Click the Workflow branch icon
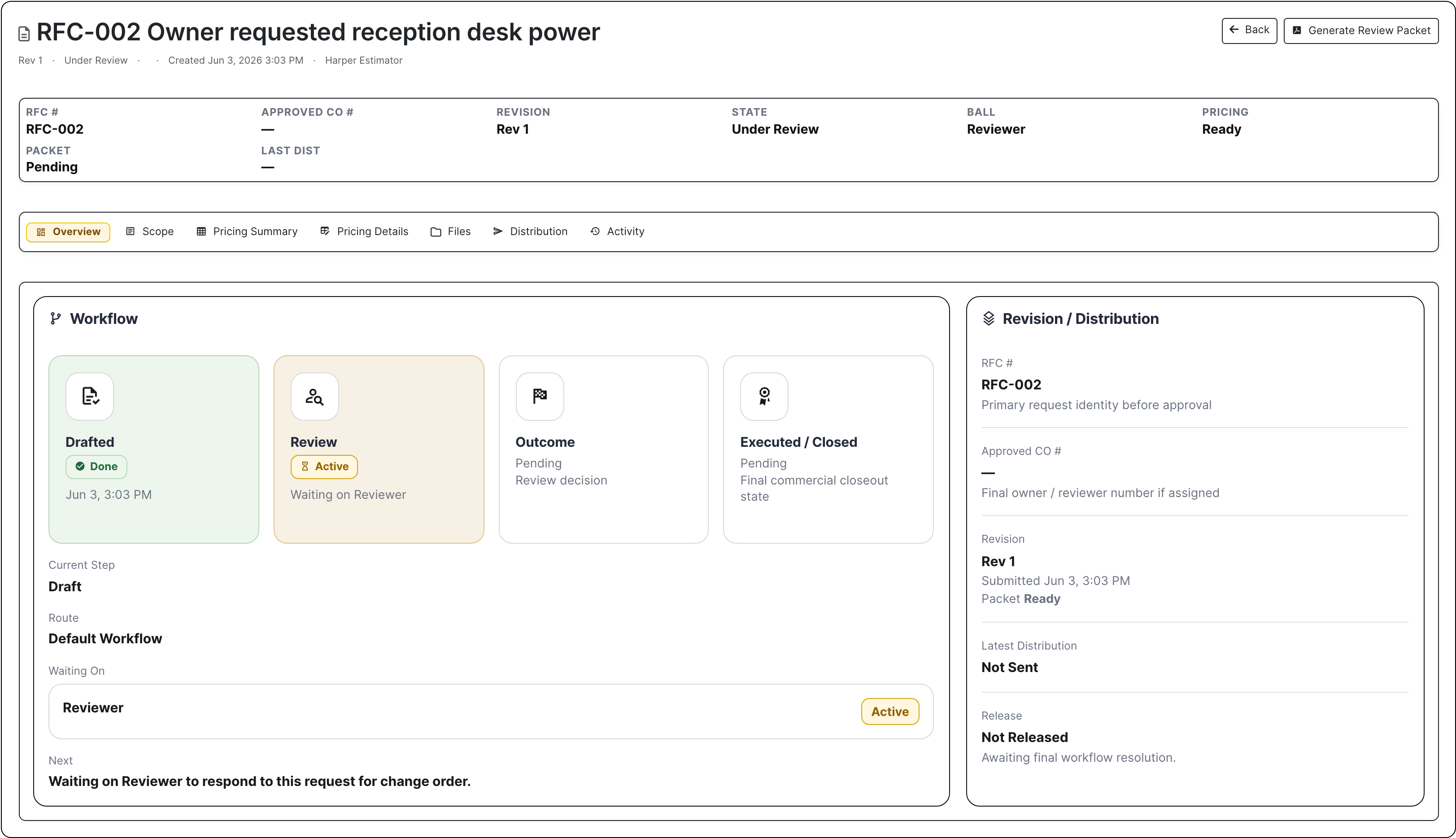Viewport: 1456px width, 838px height. coord(55,318)
